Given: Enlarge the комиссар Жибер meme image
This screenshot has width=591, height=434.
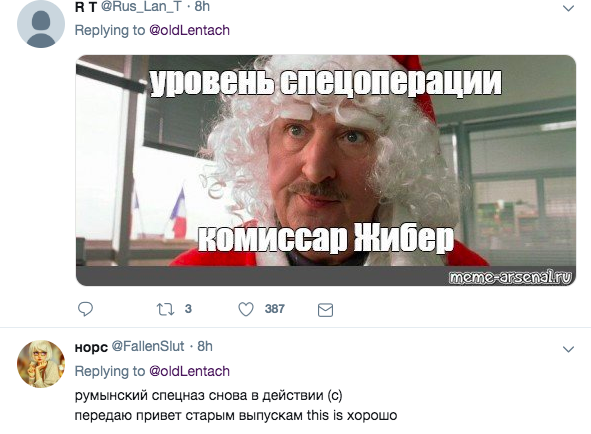Looking at the screenshot, I should [326, 170].
